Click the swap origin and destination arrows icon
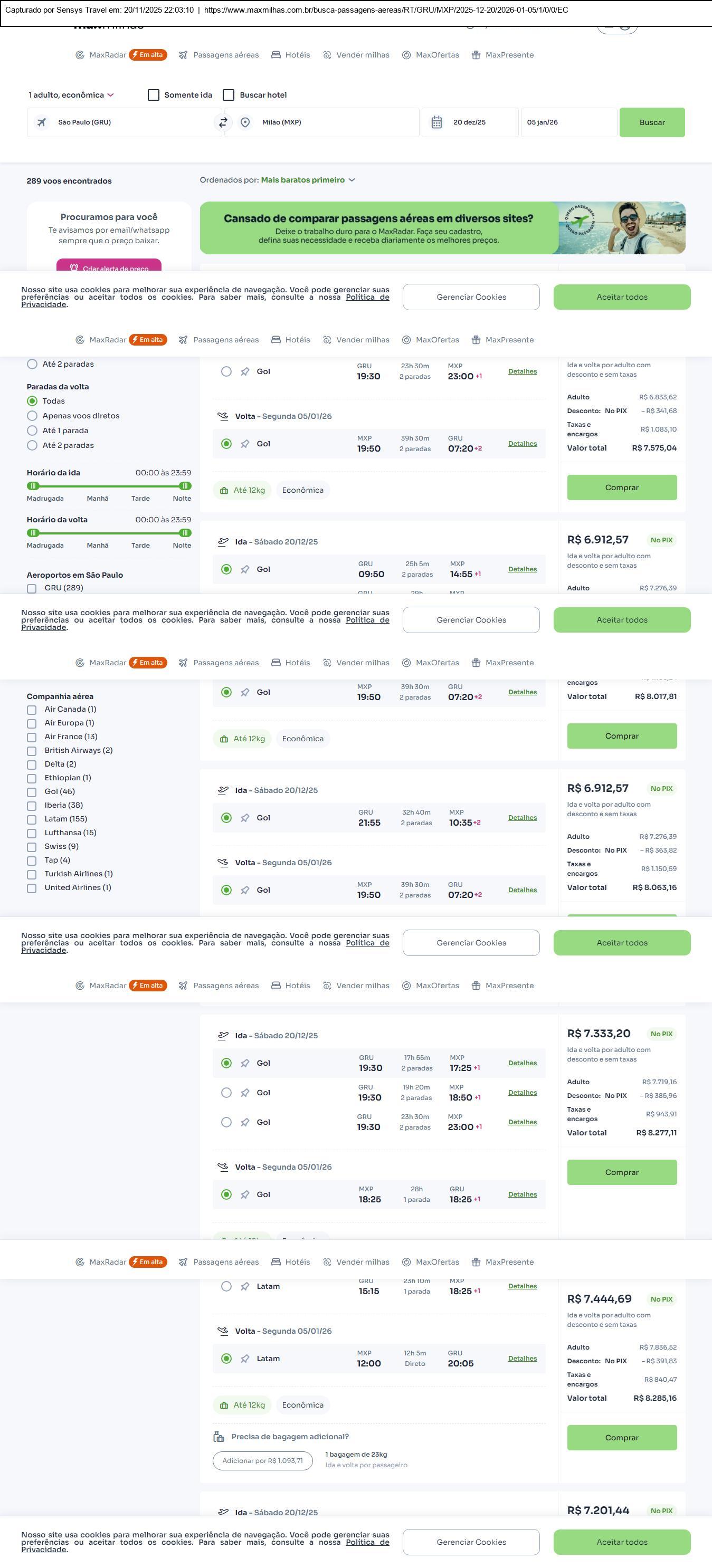This screenshot has width=712, height=1568. point(223,122)
